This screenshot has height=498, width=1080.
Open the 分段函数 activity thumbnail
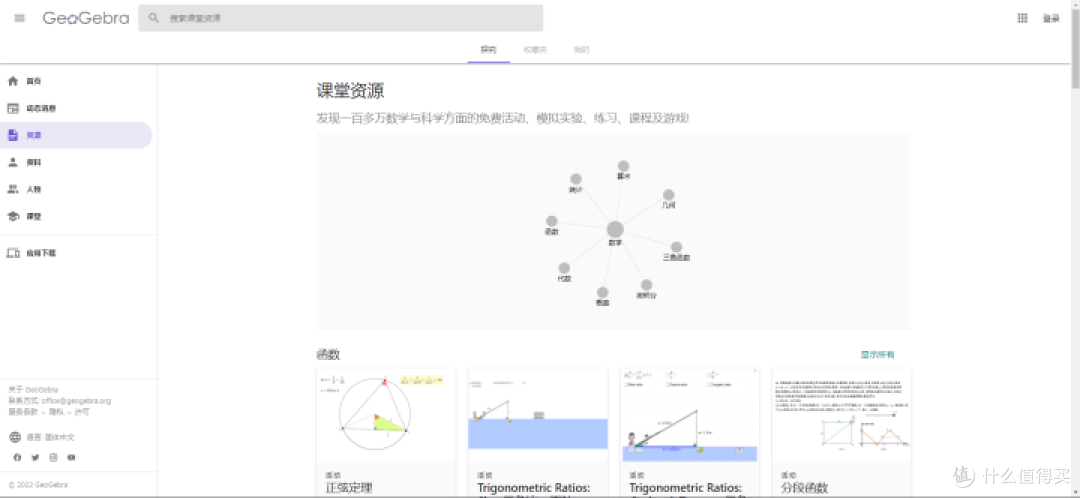point(841,415)
